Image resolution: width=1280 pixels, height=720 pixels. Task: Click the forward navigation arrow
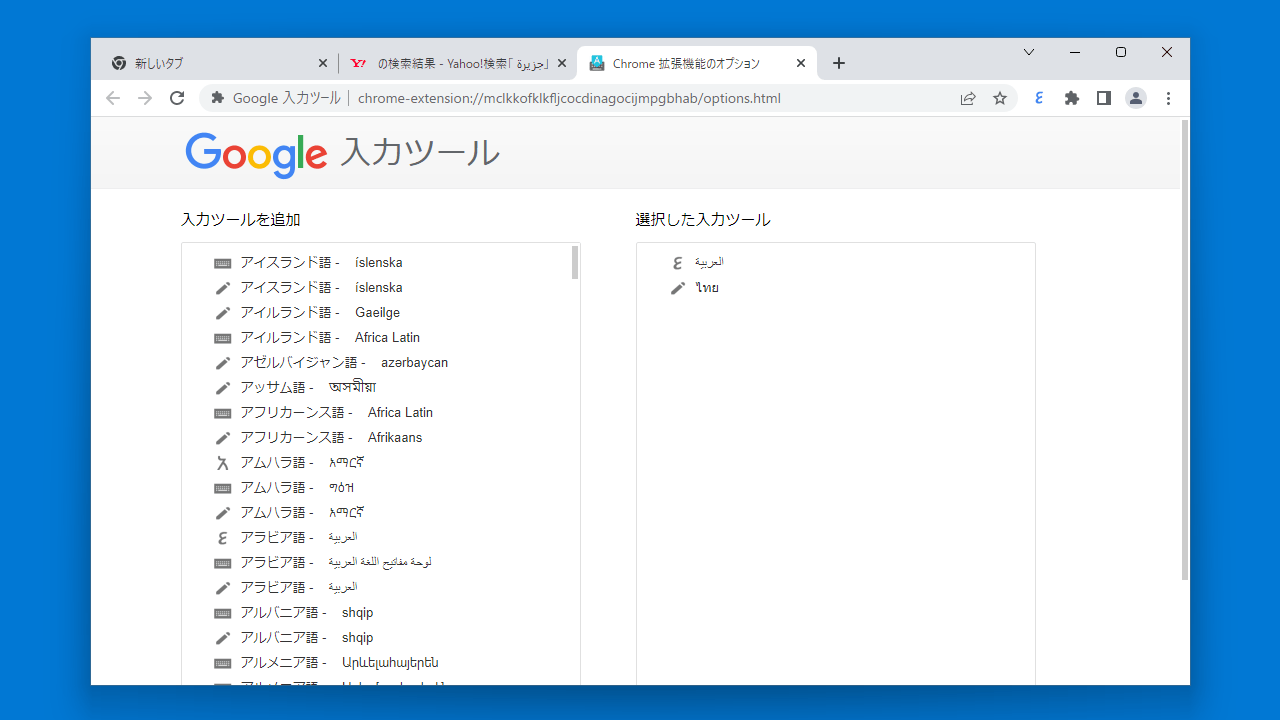145,98
